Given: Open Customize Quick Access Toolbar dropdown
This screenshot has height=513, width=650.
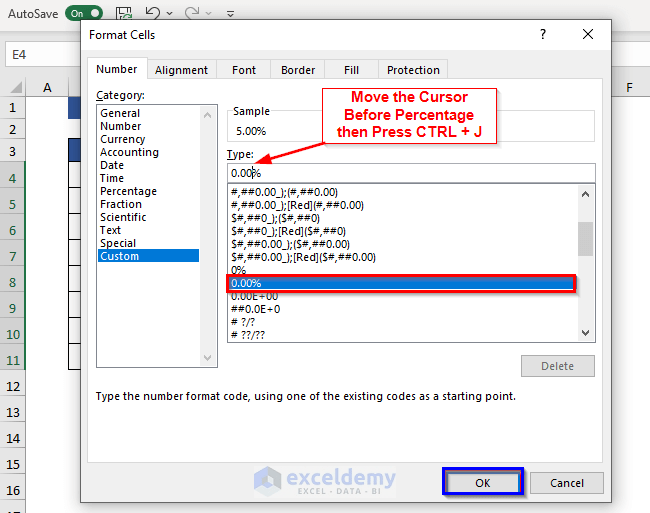Looking at the screenshot, I should coord(230,14).
